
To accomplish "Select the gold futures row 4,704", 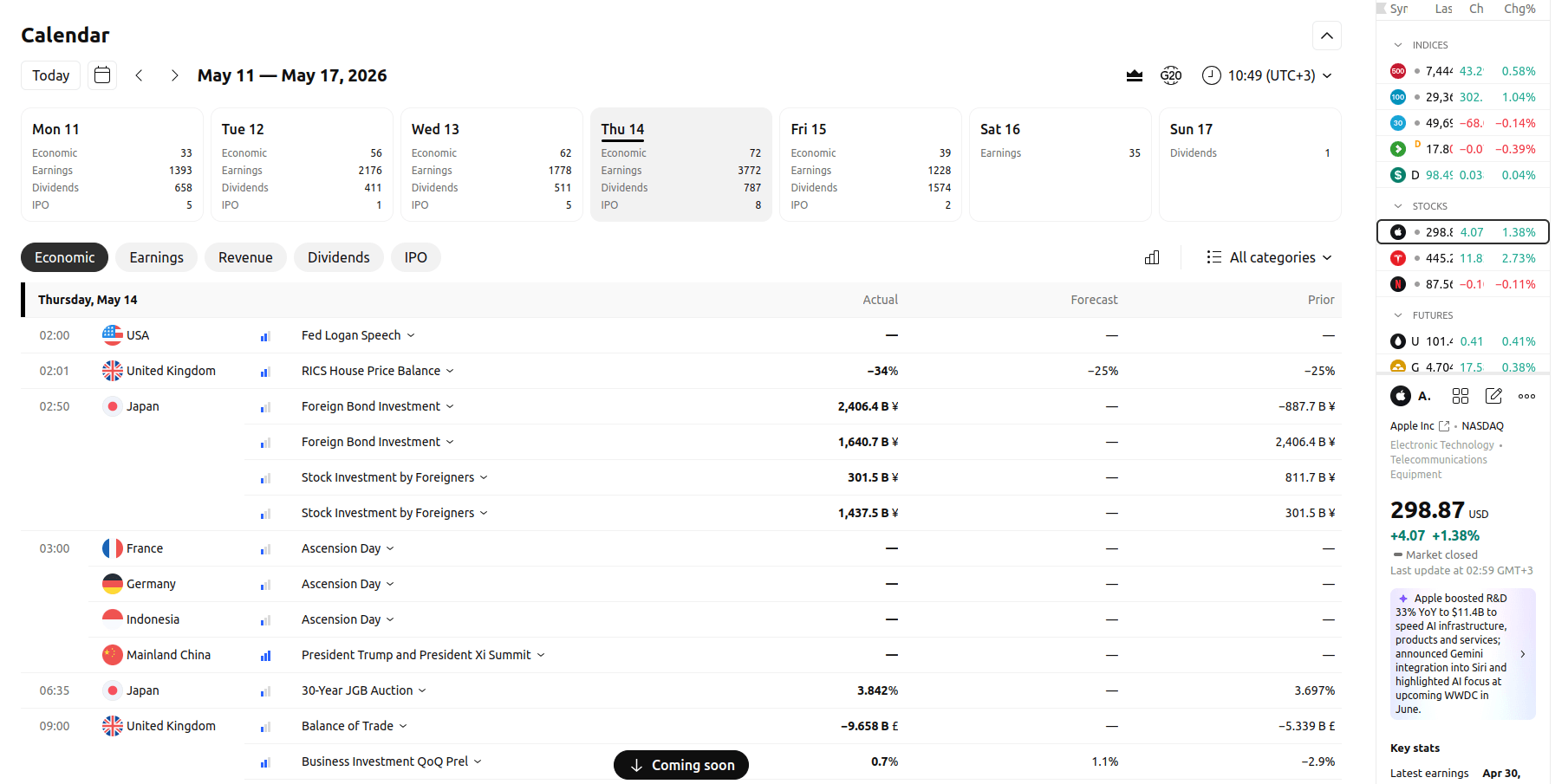I will [1463, 367].
